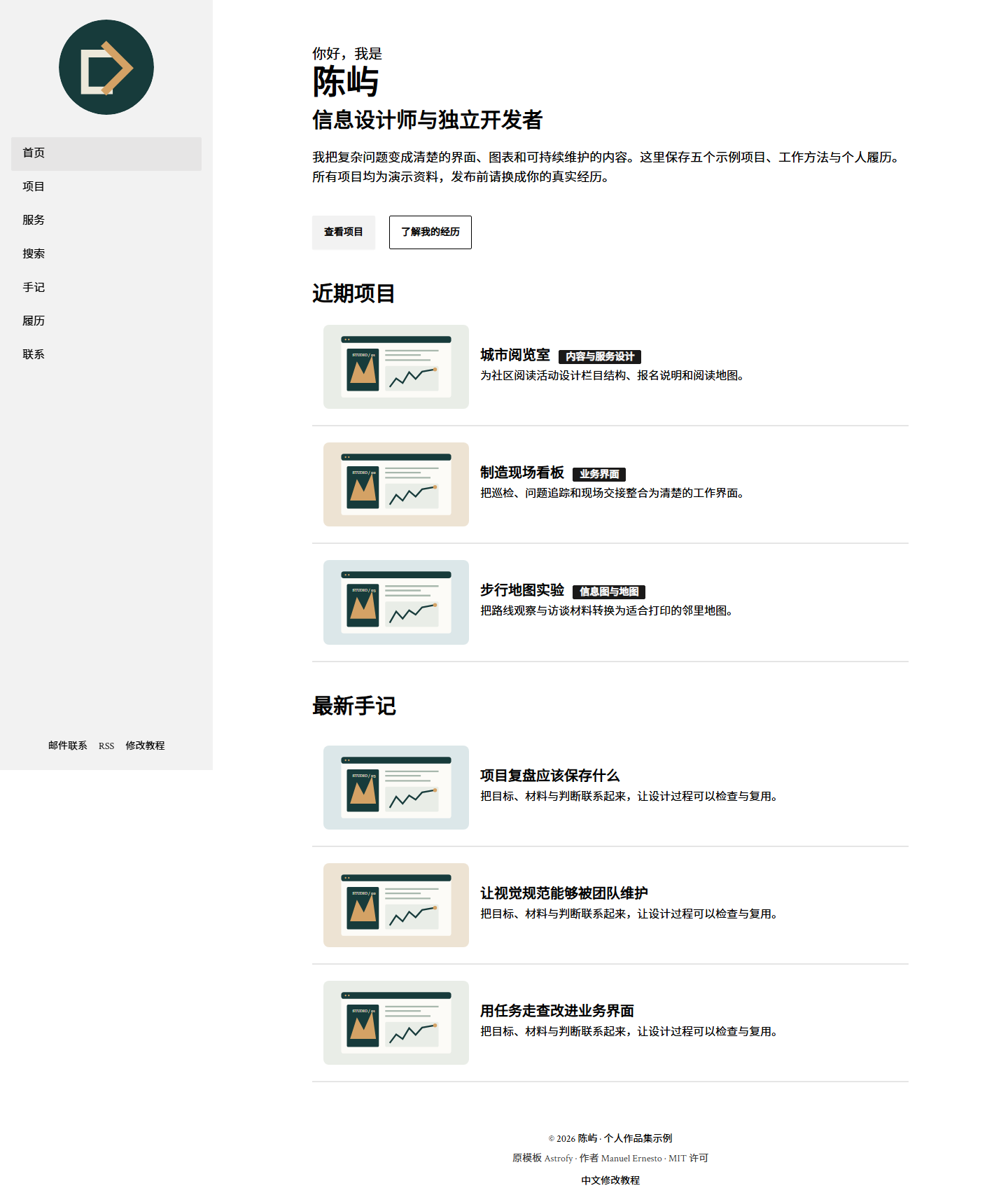Viewport: 1008px width, 1202px height.
Task: Open the 制造现场看板 project title link
Action: tap(522, 473)
